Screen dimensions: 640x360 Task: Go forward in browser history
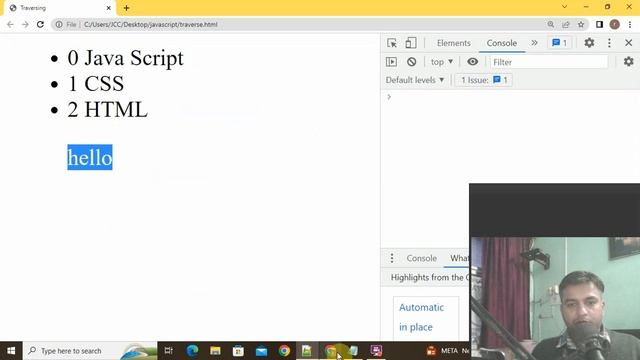(25, 24)
